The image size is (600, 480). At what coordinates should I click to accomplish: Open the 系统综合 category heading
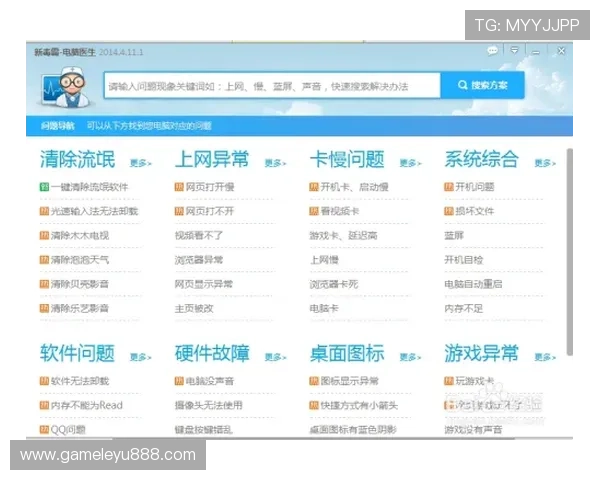tap(482, 159)
